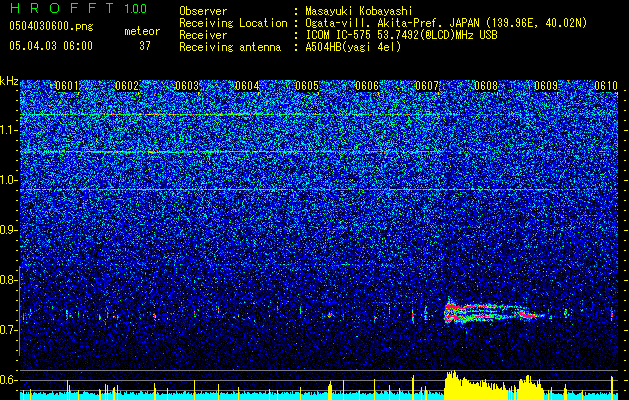629x400 pixels.
Task: Click the 0.8 kHz axis label
Action: (9, 280)
